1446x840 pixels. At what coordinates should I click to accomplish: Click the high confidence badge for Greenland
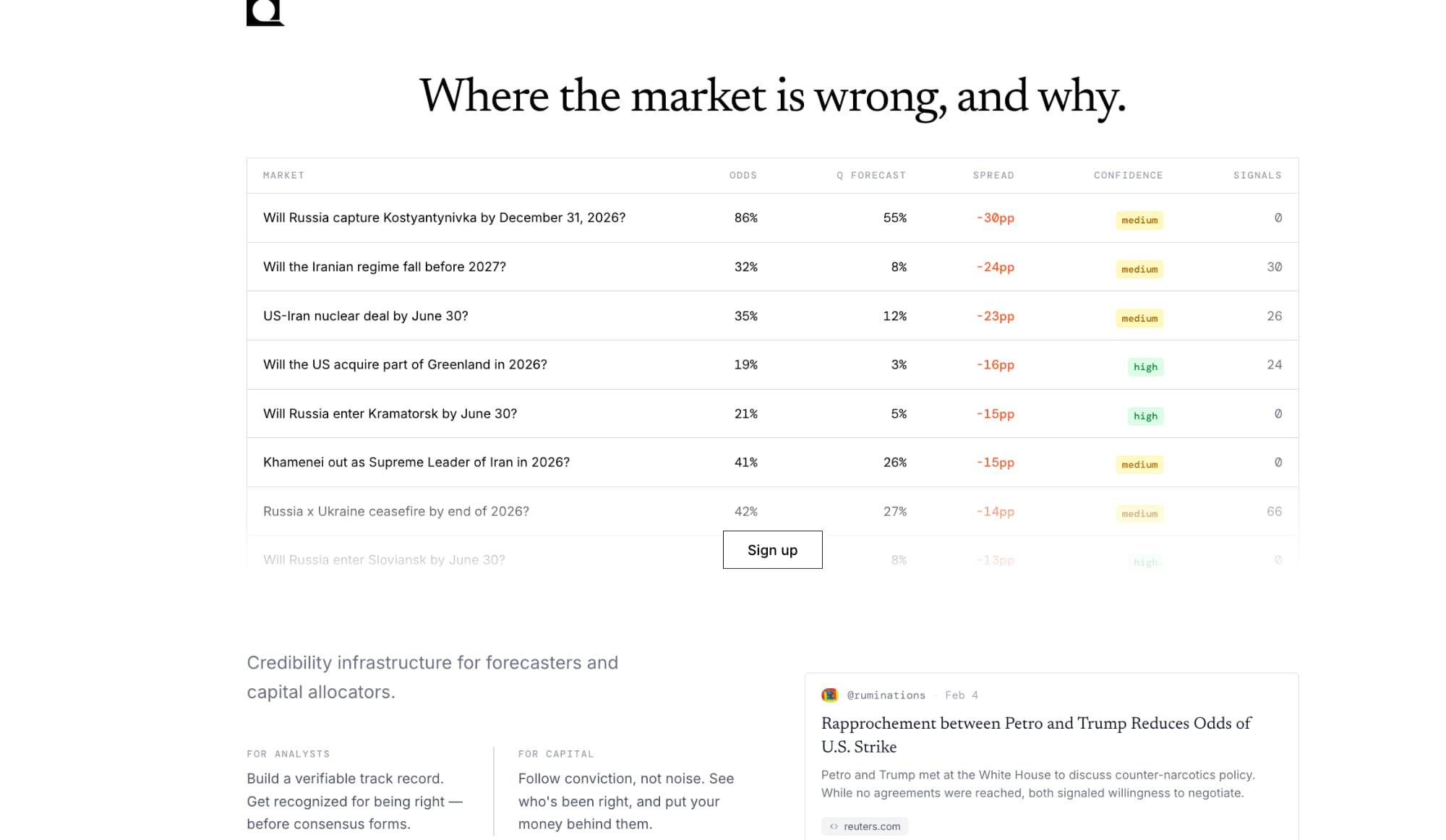[1145, 367]
